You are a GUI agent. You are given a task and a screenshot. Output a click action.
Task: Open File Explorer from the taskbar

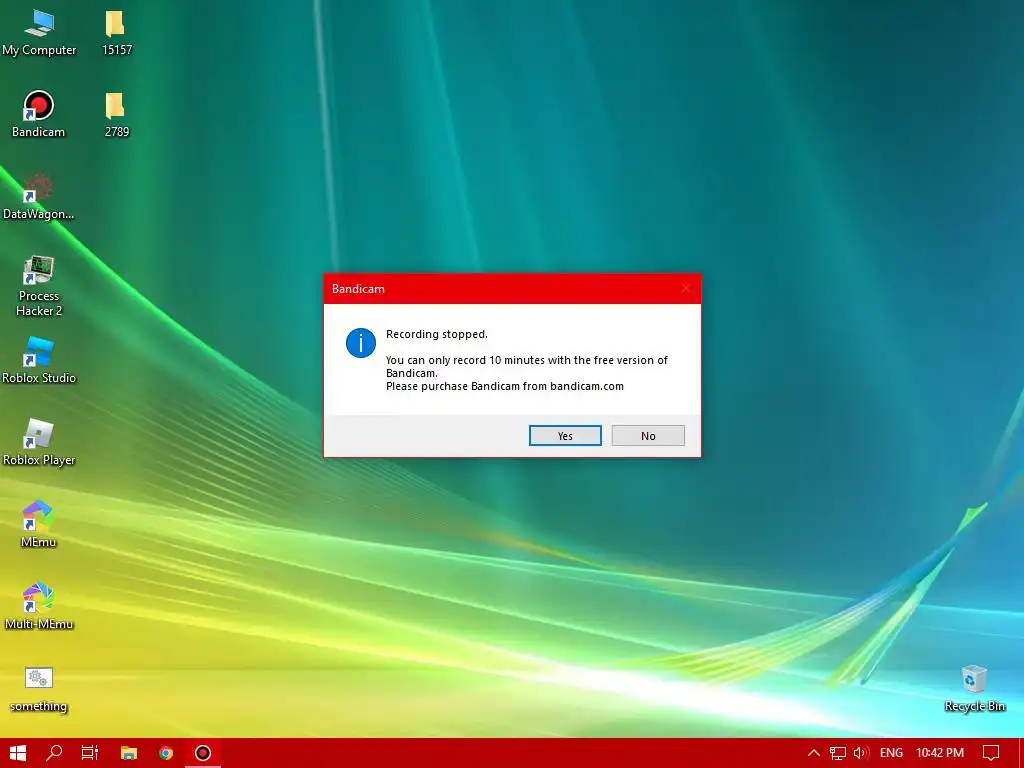click(x=129, y=753)
